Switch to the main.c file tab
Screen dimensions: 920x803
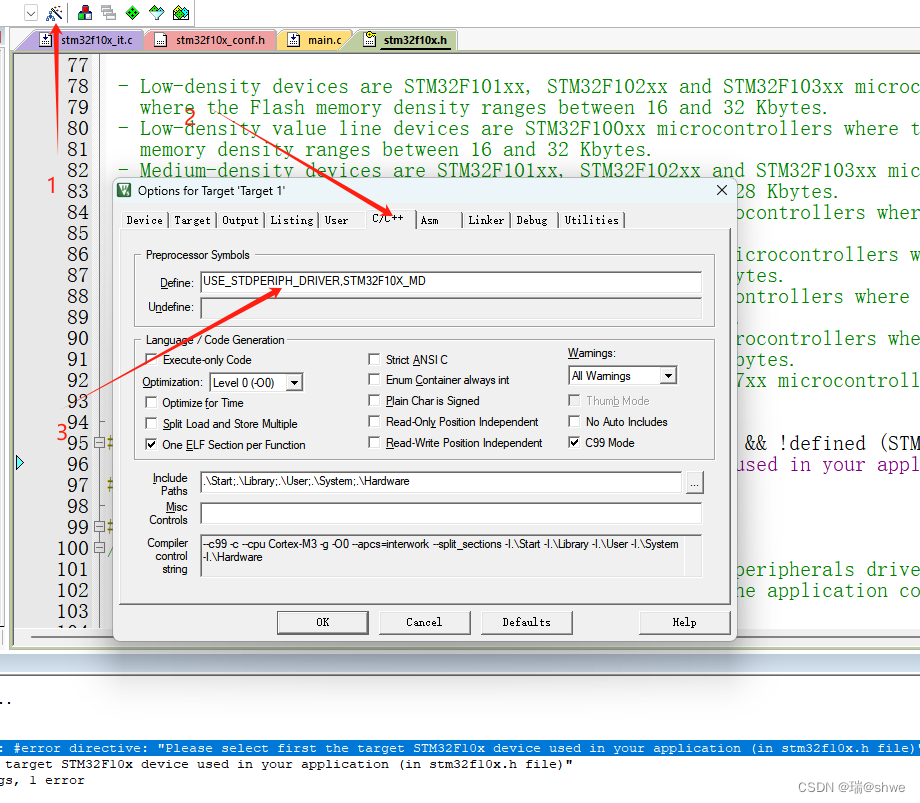[x=325, y=40]
